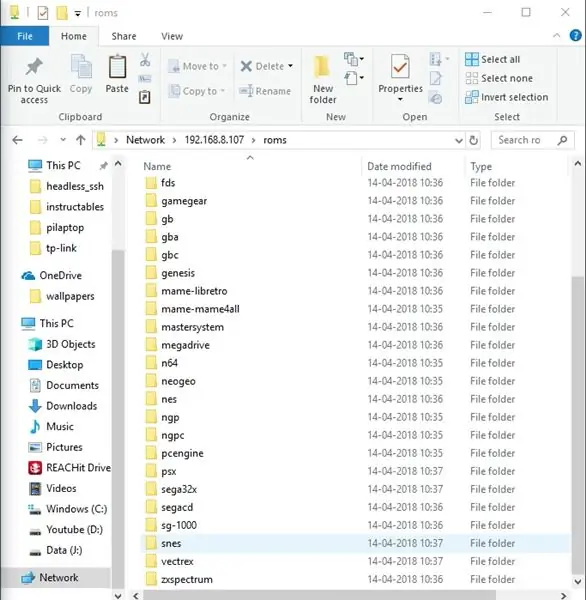Select the psx folder
Screen dimensions: 586x600
coord(356,471)
